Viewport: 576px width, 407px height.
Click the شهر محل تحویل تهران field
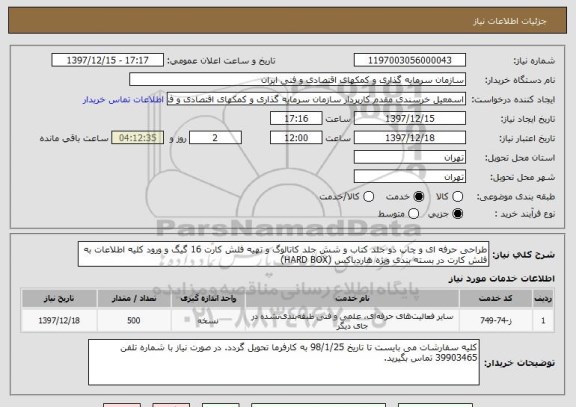pos(410,177)
